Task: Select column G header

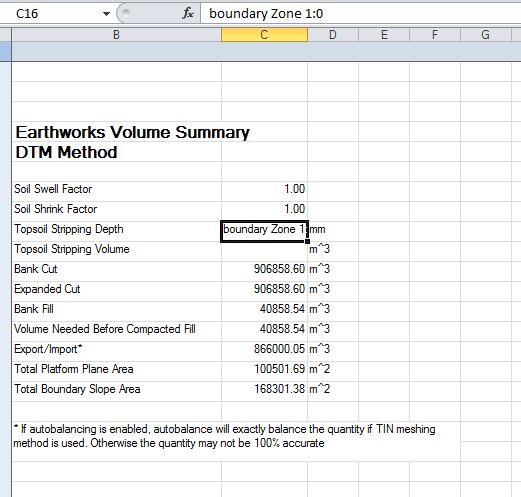Action: [x=485, y=35]
